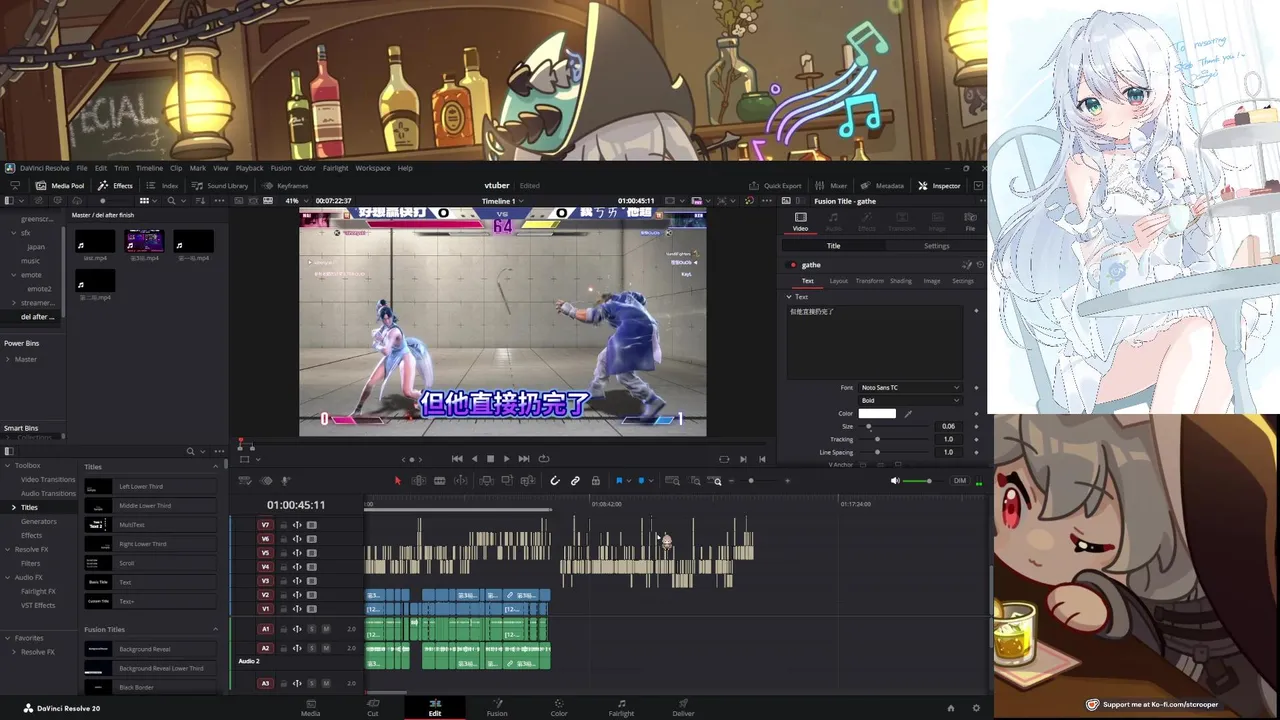The height and width of the screenshot is (720, 1280).
Task: Open the Timeline 1 name dropdown
Action: click(x=503, y=201)
